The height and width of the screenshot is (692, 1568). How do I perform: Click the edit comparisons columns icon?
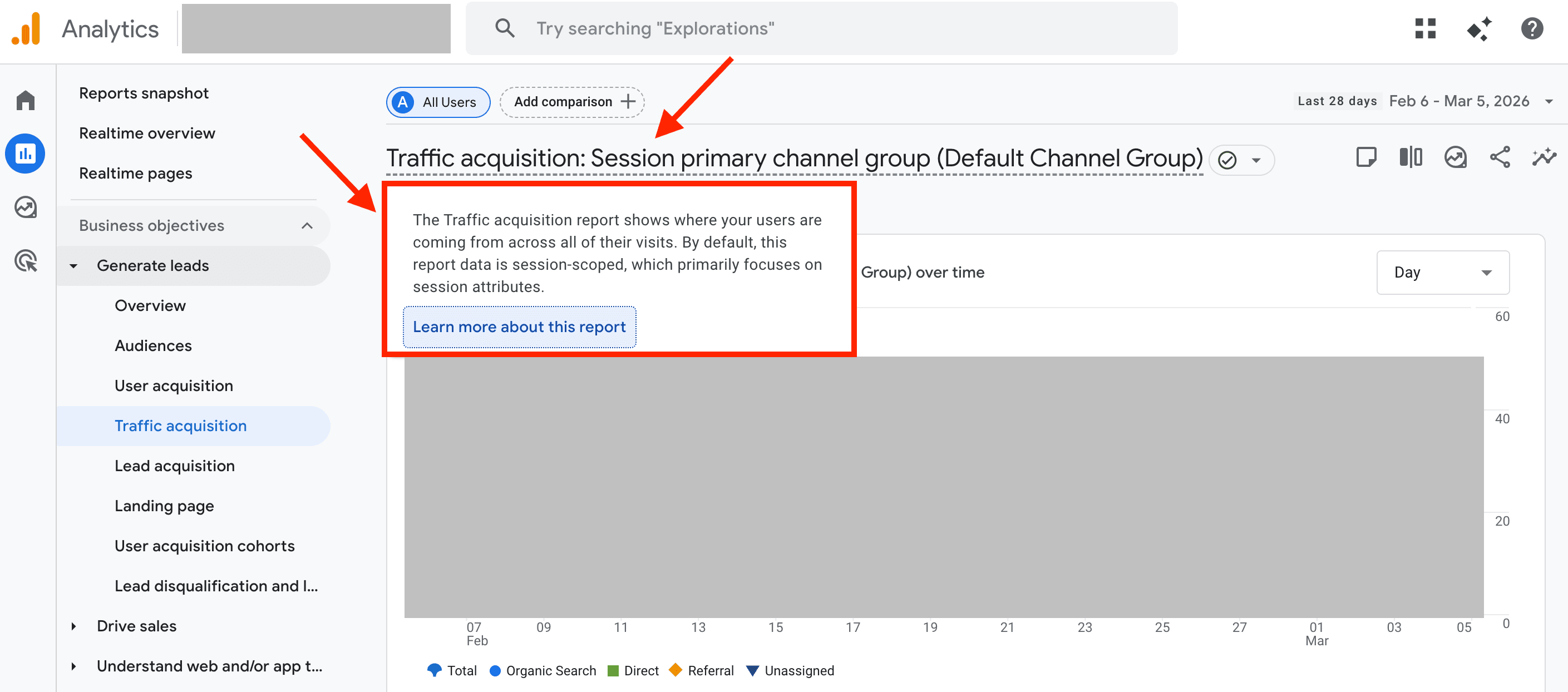click(1411, 157)
